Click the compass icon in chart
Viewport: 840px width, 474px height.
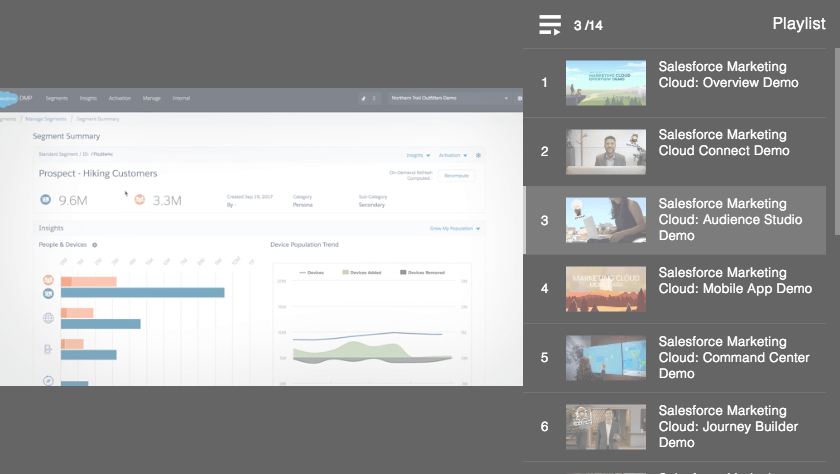(x=48, y=381)
